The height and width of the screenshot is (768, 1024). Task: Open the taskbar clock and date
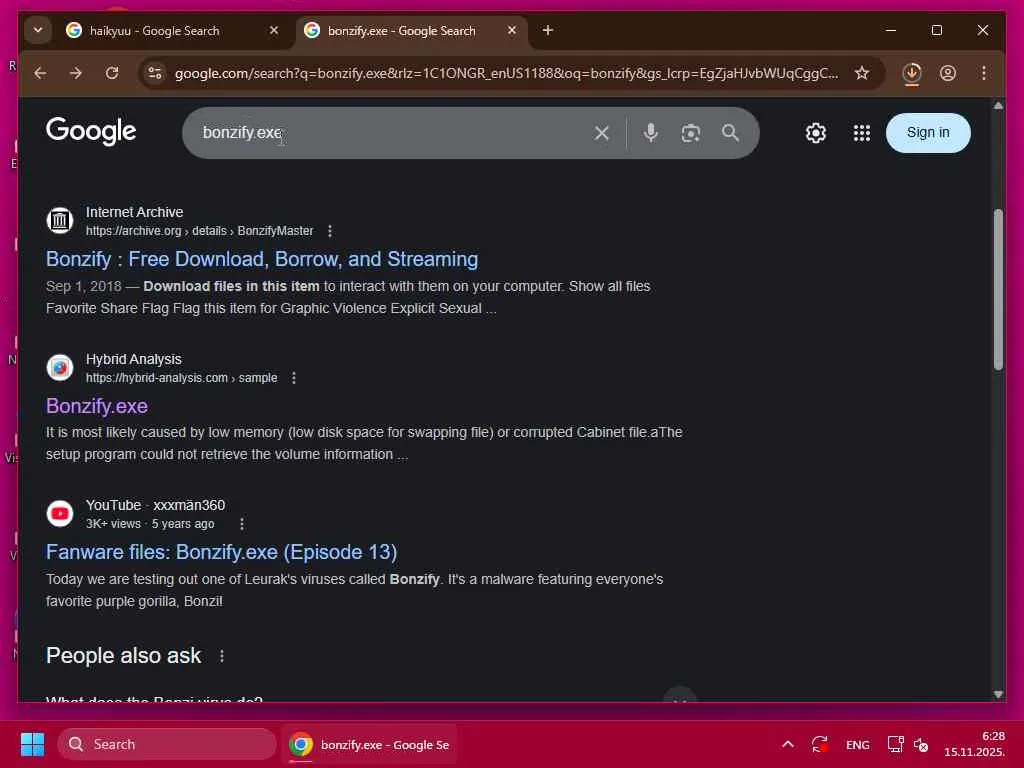[974, 744]
